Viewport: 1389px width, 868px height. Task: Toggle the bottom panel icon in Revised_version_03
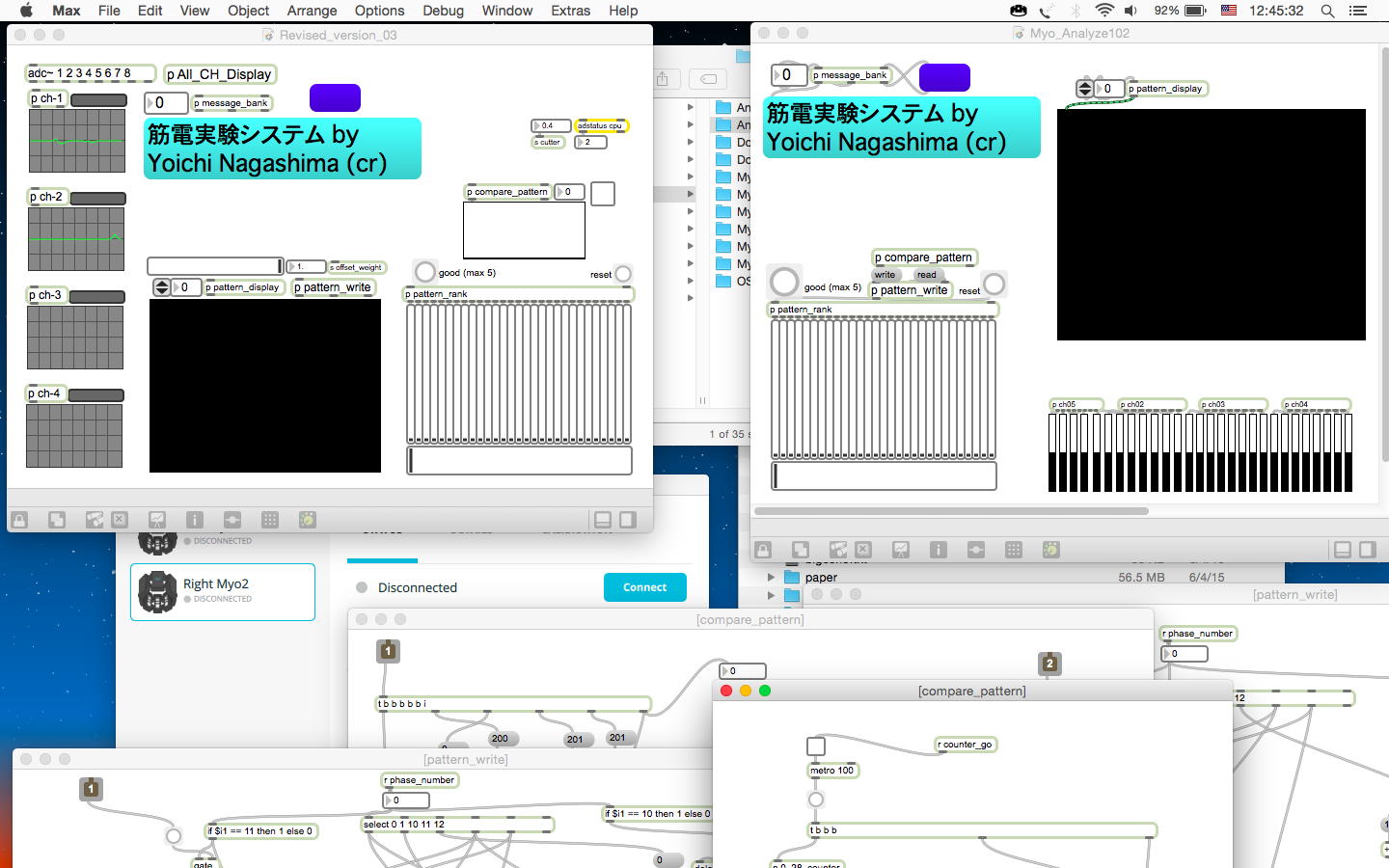pos(603,520)
